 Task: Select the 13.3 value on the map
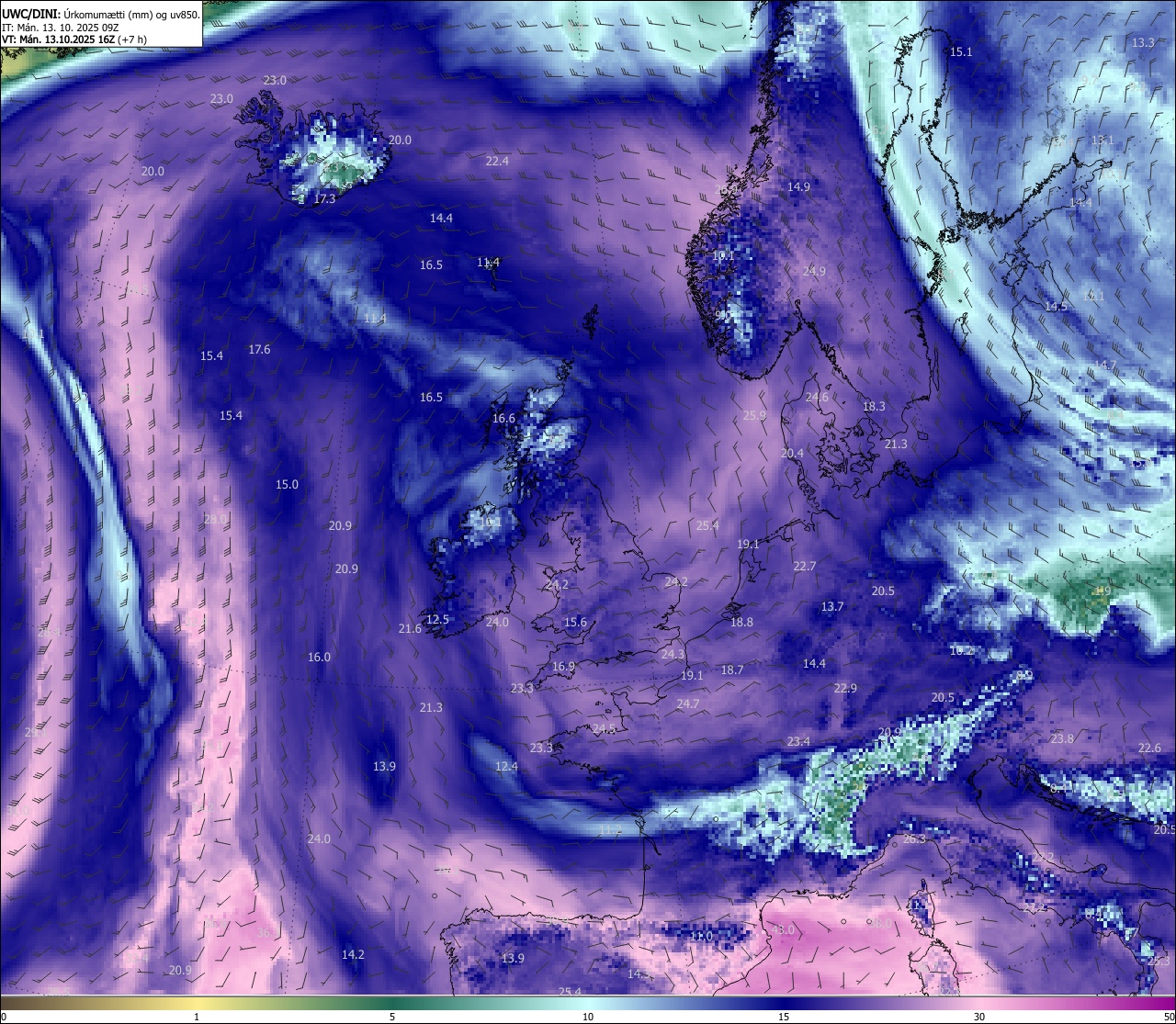click(x=1143, y=43)
